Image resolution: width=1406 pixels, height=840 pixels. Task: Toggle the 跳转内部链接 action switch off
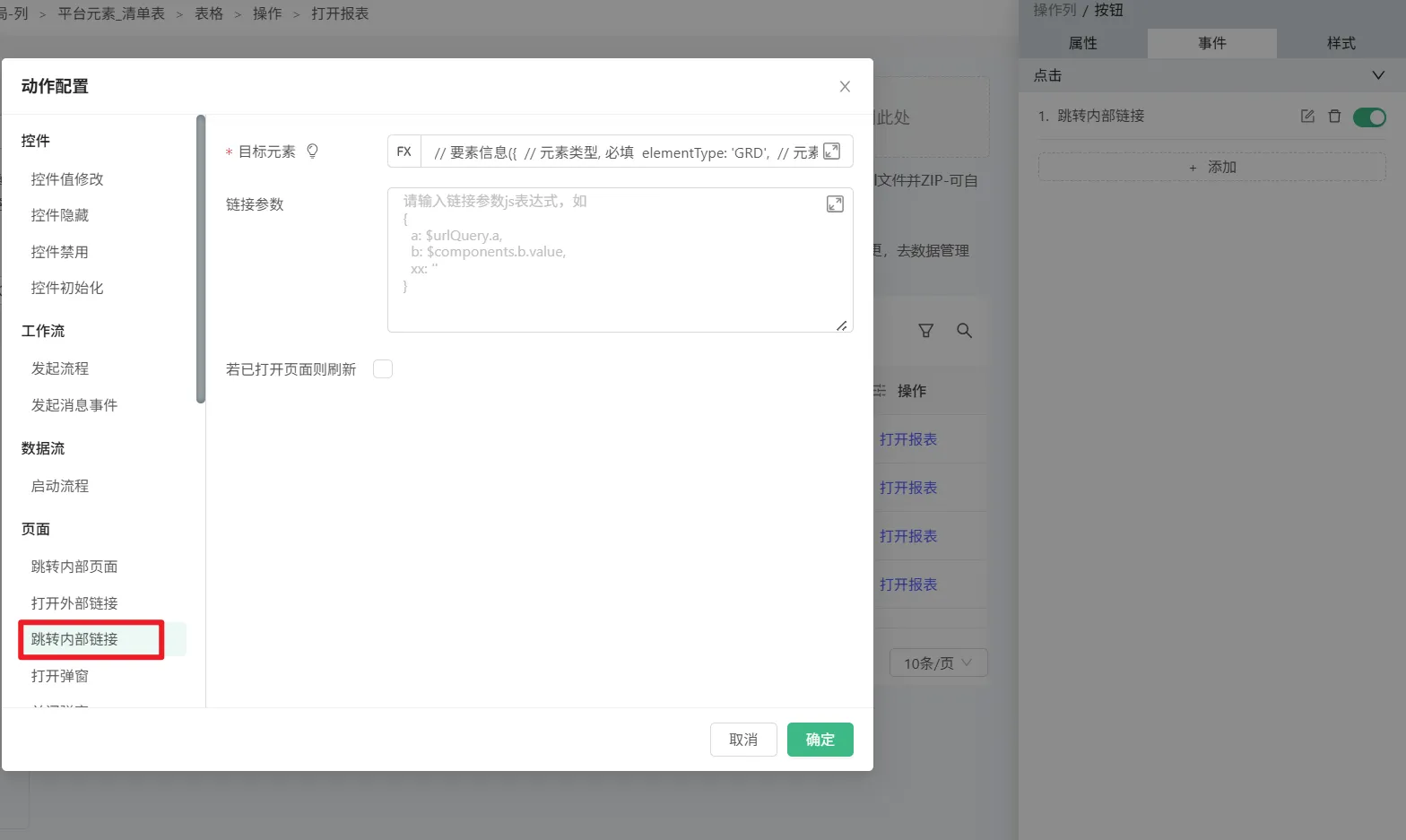[x=1369, y=117]
